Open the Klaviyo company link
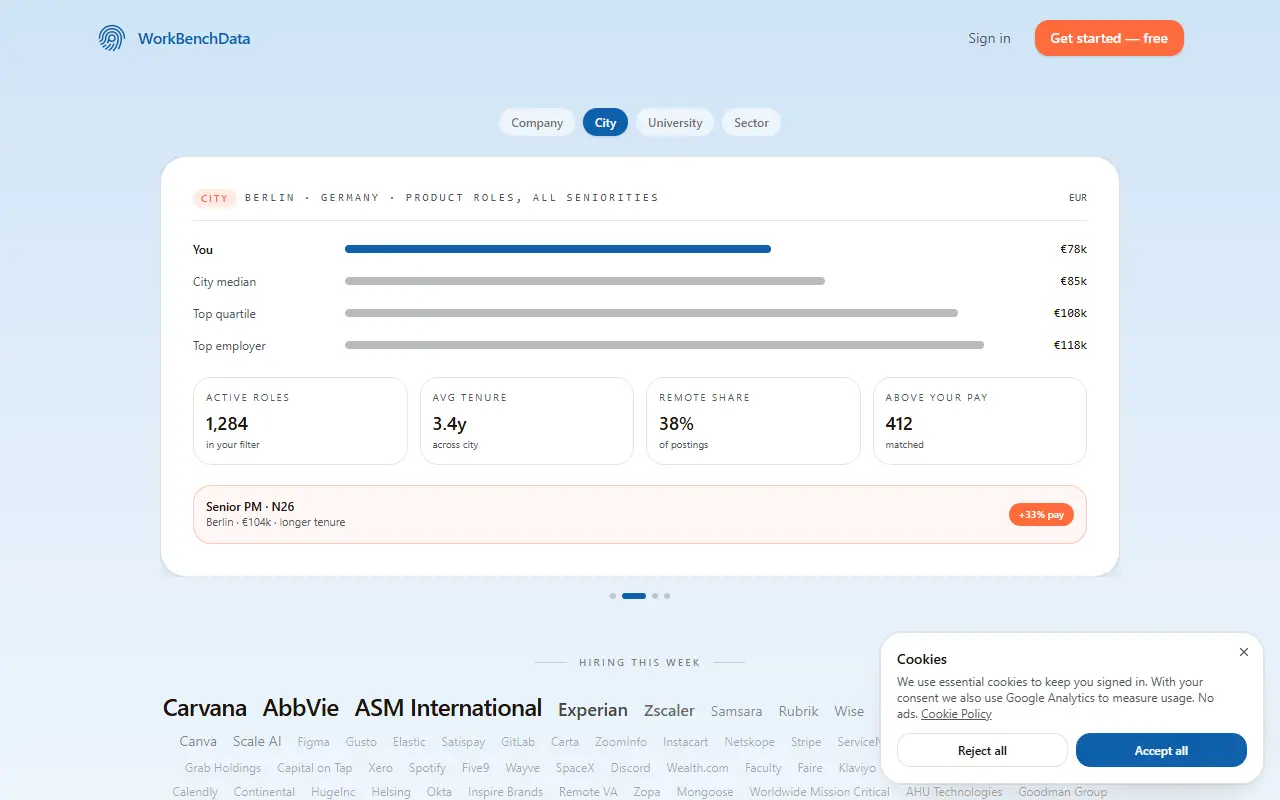The width and height of the screenshot is (1280, 800). (x=857, y=768)
